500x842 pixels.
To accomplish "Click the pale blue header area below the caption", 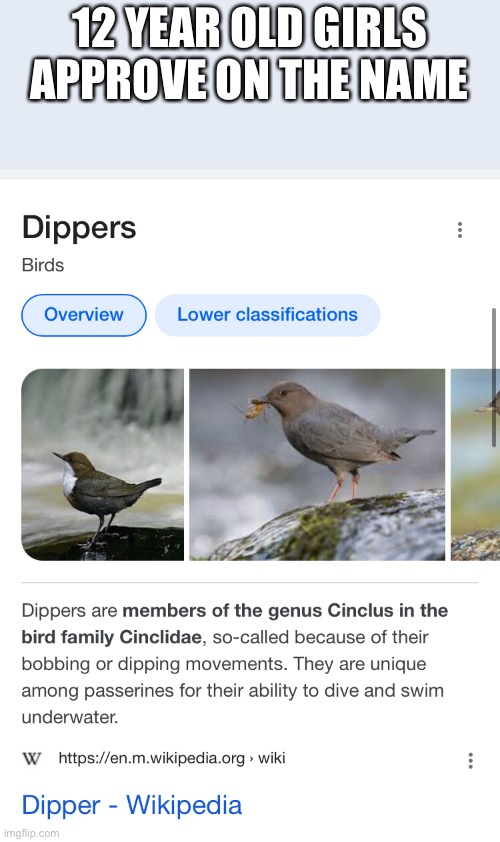I will point(250,137).
